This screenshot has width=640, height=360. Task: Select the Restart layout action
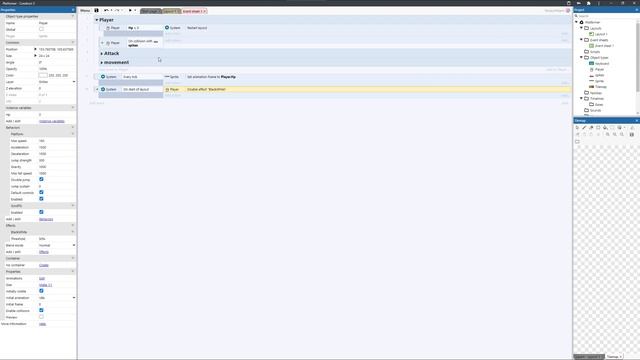197,28
